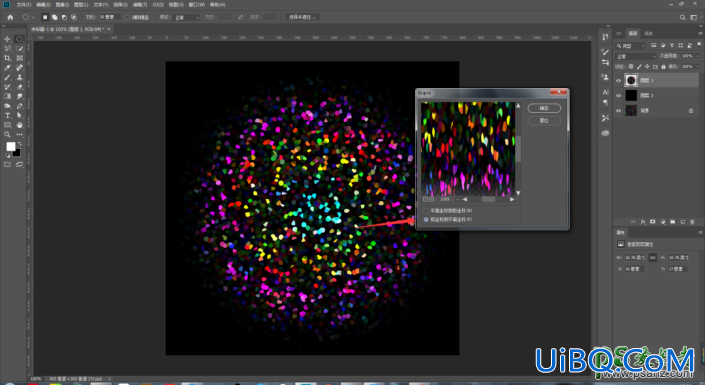Viewport: 705px width, 385px height.
Task: Select the Path Selection tool
Action: [x=19, y=116]
